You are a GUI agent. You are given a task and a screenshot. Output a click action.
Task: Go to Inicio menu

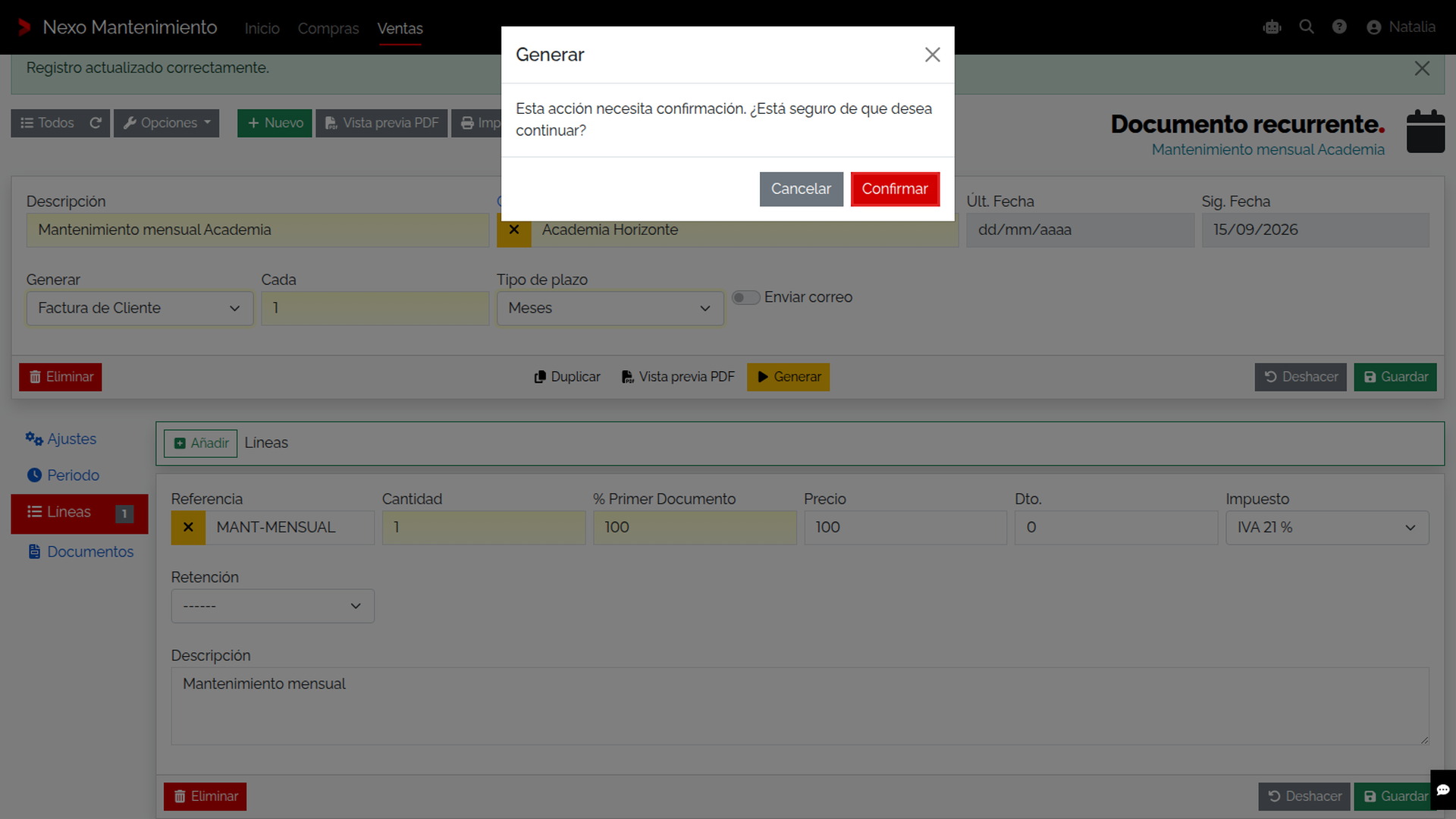coord(262,28)
